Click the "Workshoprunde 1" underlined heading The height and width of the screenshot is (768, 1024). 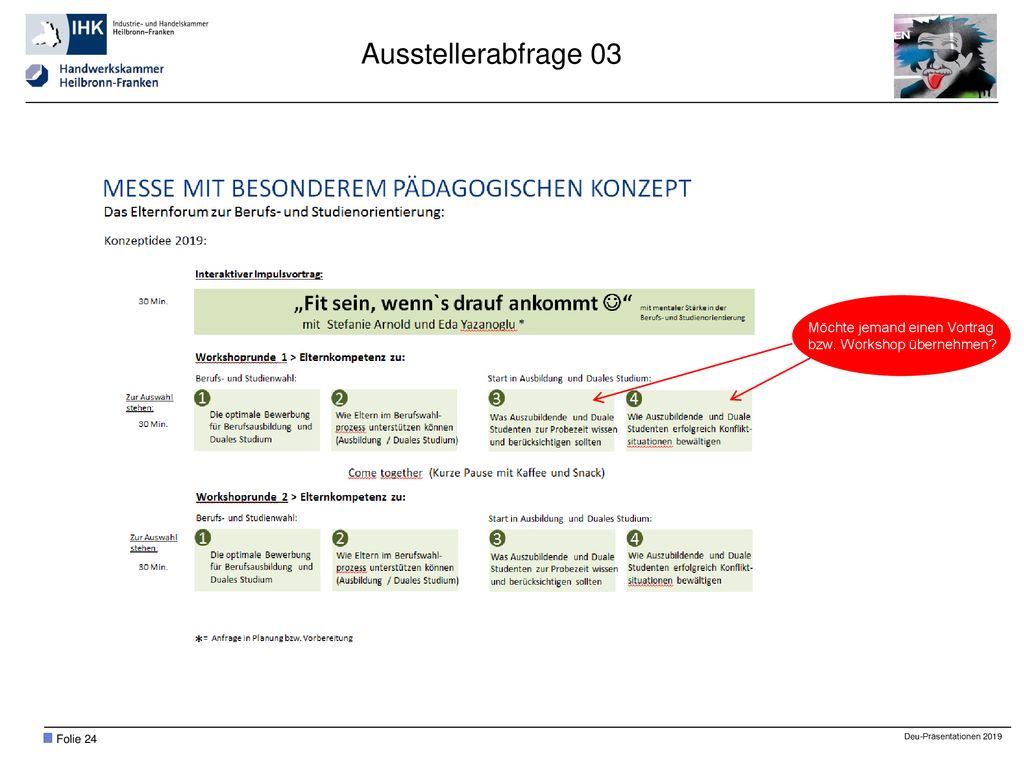(x=241, y=357)
